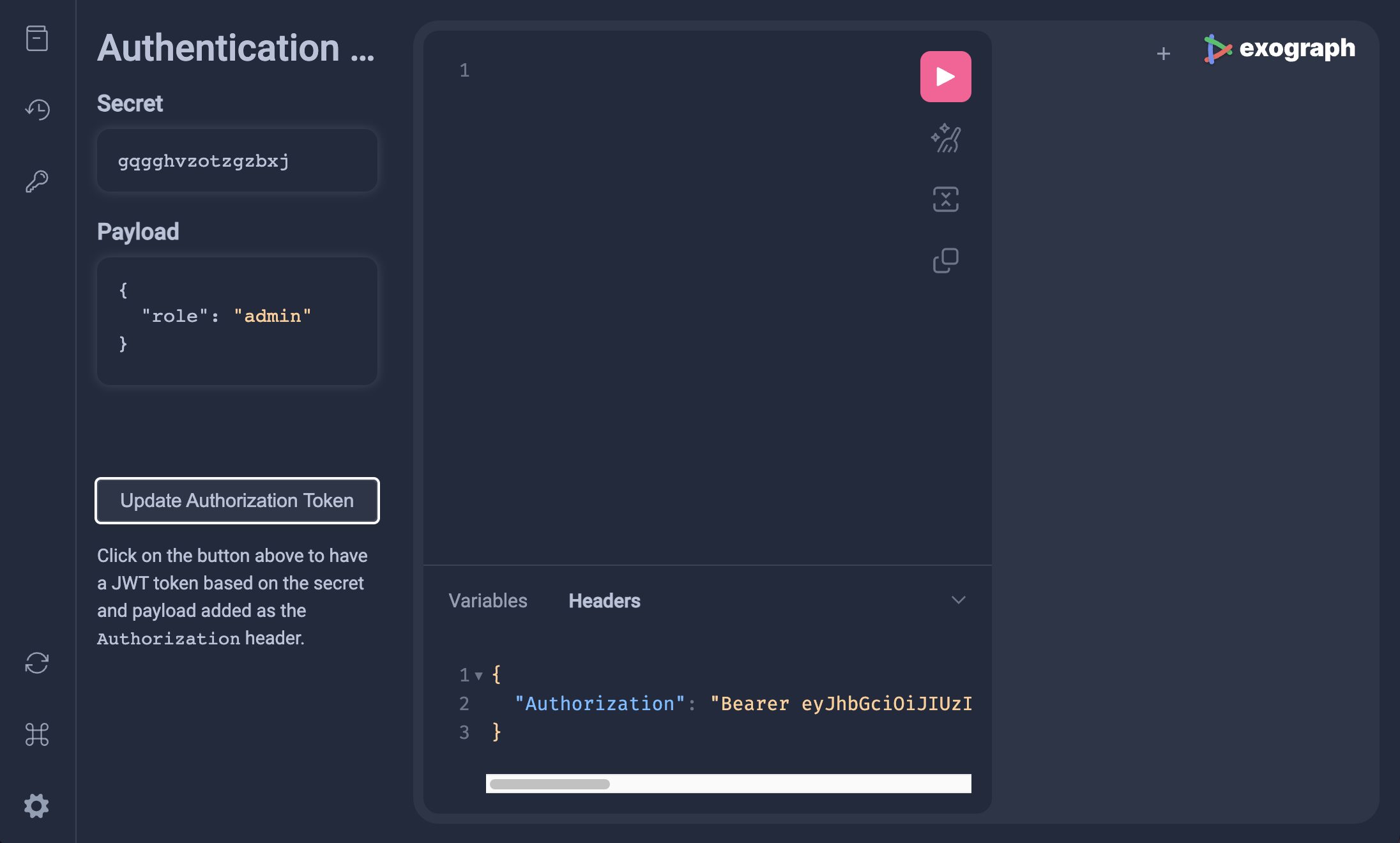Prettify the query with the sparkle icon
The height and width of the screenshot is (843, 1400).
[x=946, y=138]
